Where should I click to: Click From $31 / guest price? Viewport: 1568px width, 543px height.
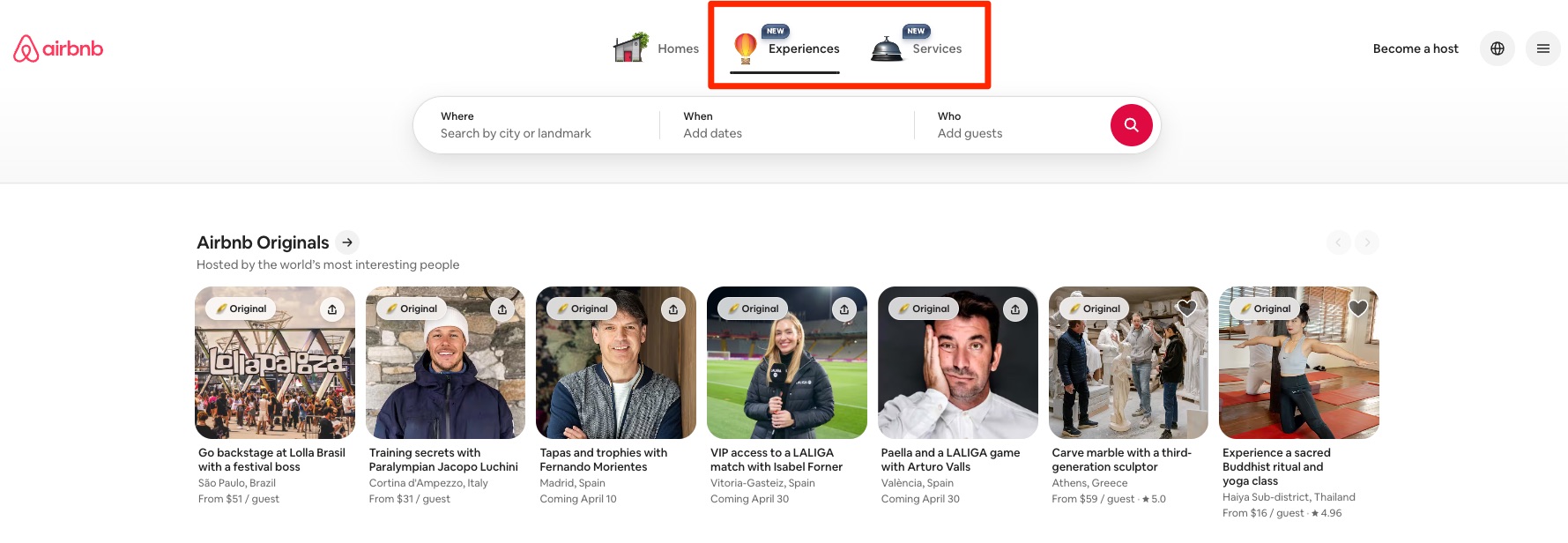click(410, 499)
